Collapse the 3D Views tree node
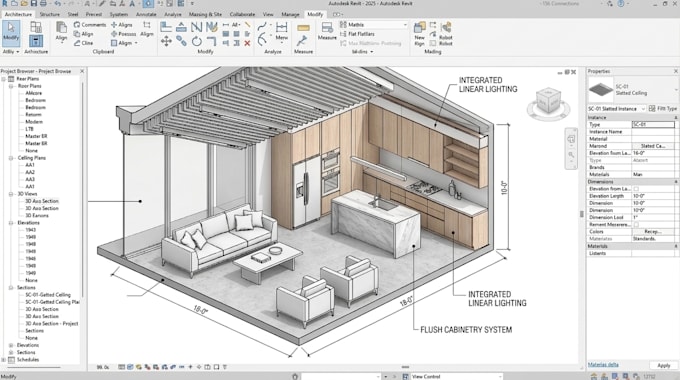 pyautogui.click(x=11, y=194)
